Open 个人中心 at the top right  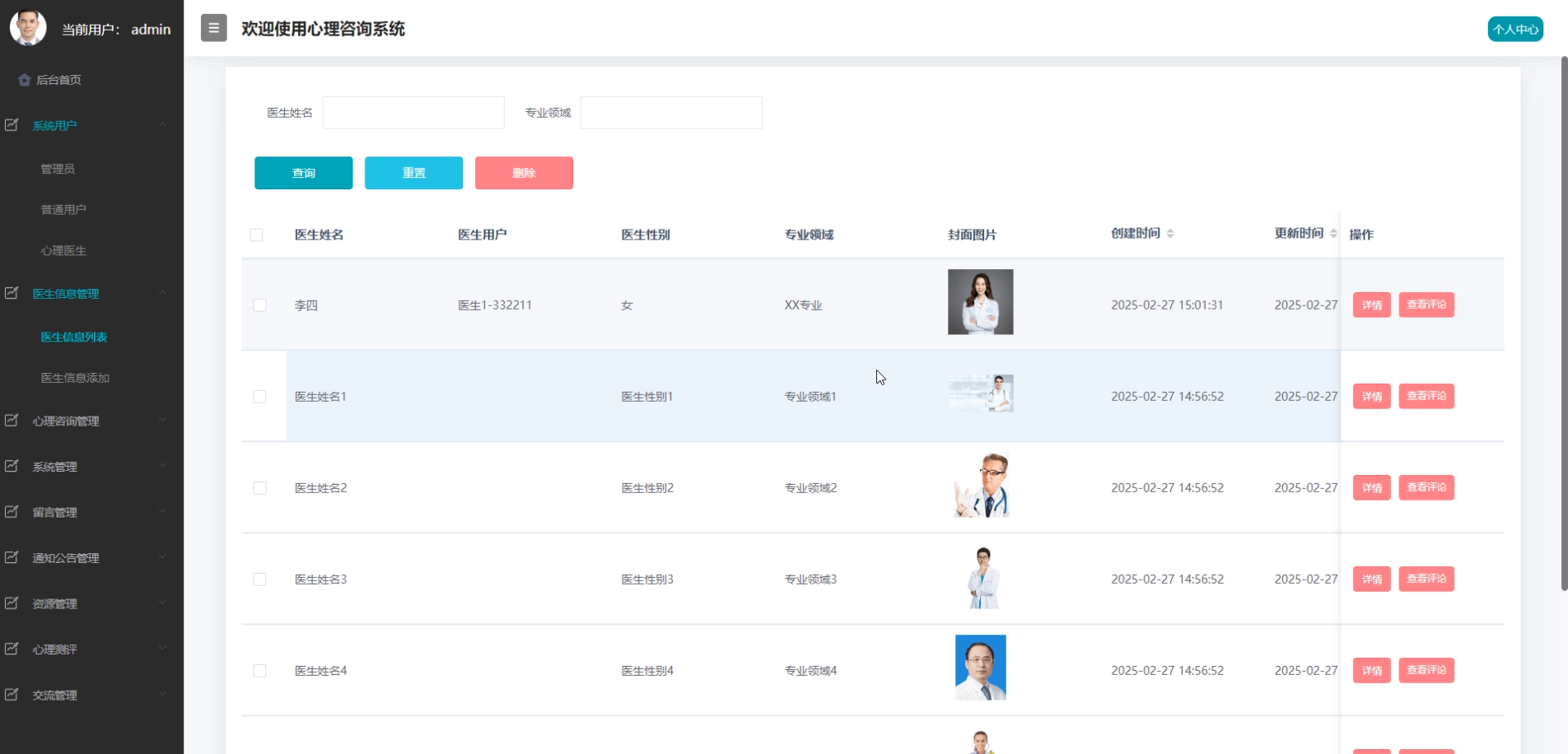(1515, 29)
